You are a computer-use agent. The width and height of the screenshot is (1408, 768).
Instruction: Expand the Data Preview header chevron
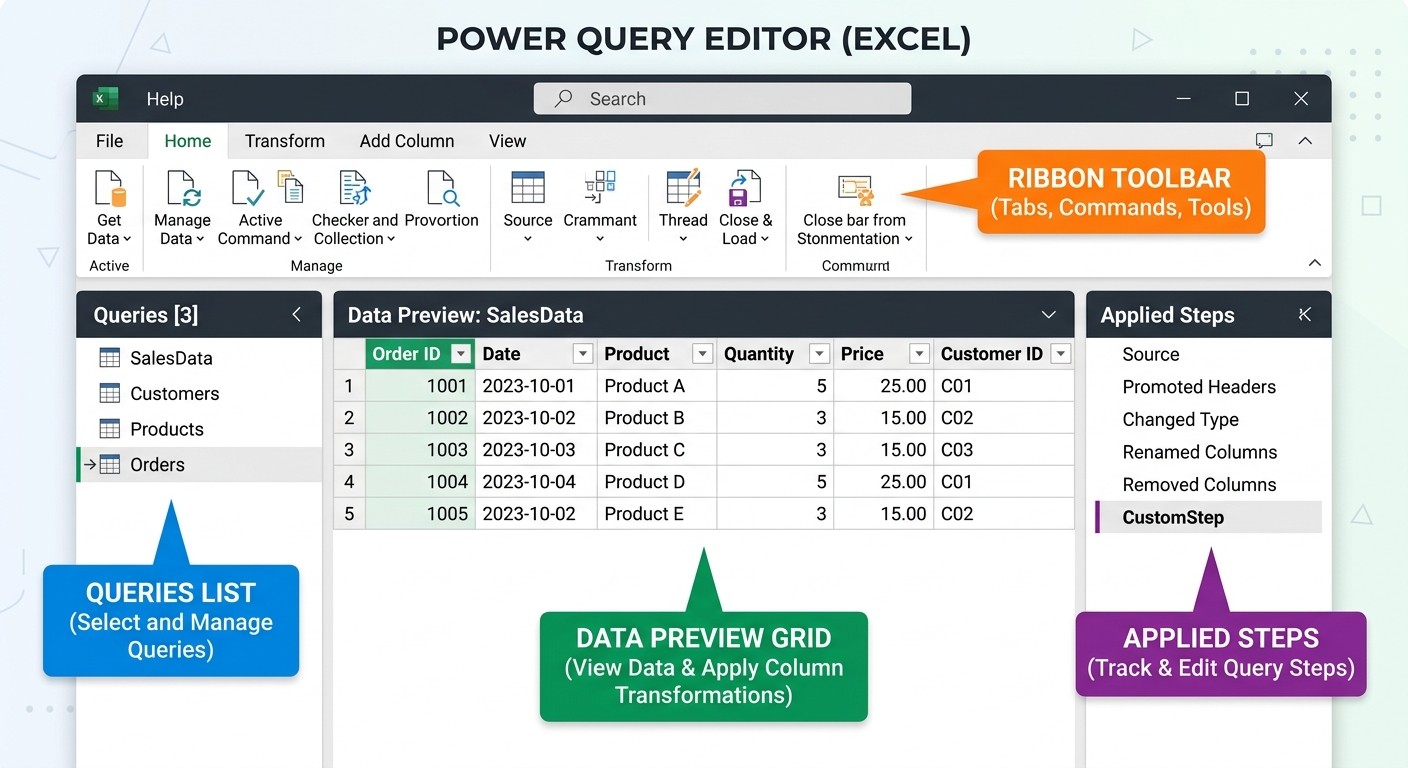click(1049, 315)
